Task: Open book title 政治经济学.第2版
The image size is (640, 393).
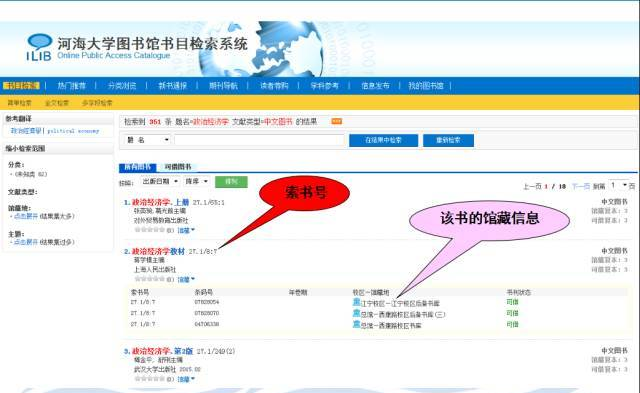Action: tap(162, 351)
